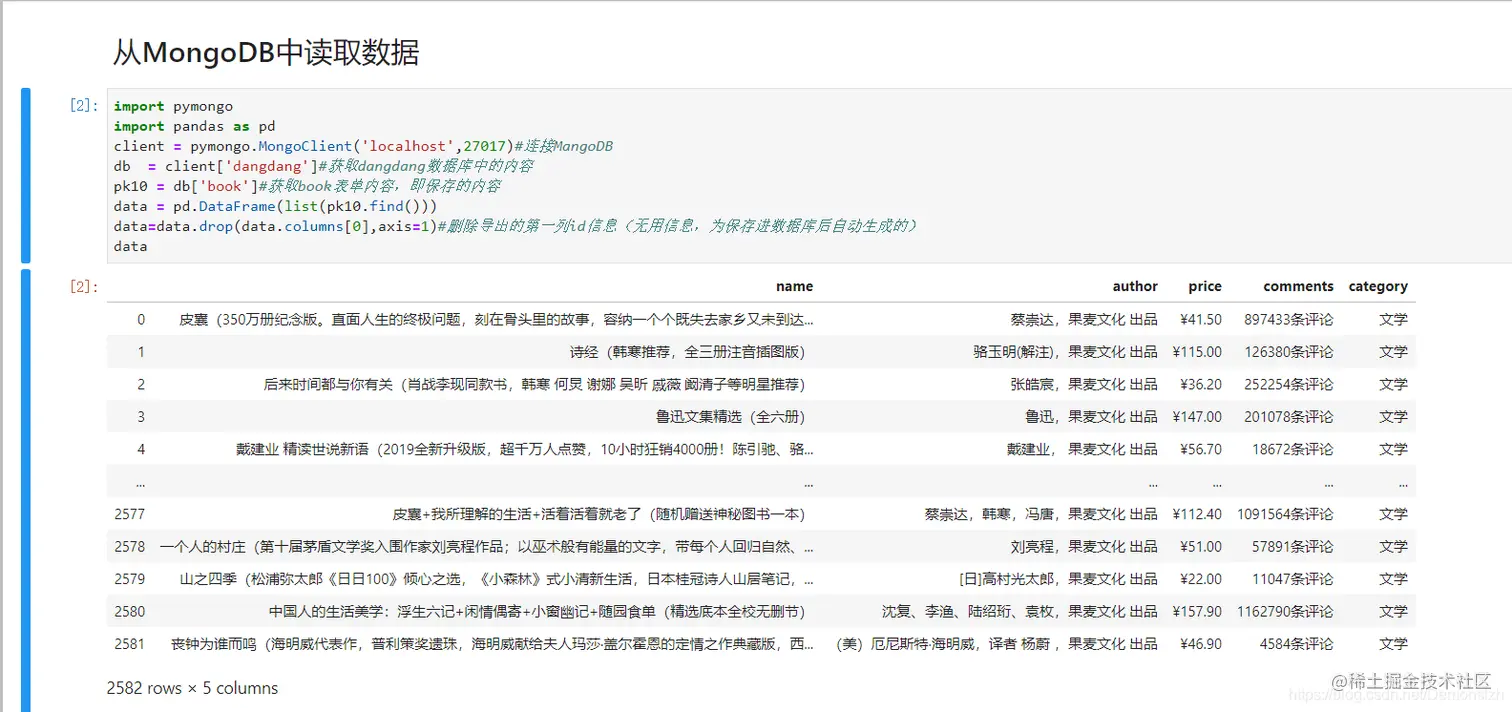1512x712 pixels.
Task: Click the 'price' column header
Action: (1205, 286)
